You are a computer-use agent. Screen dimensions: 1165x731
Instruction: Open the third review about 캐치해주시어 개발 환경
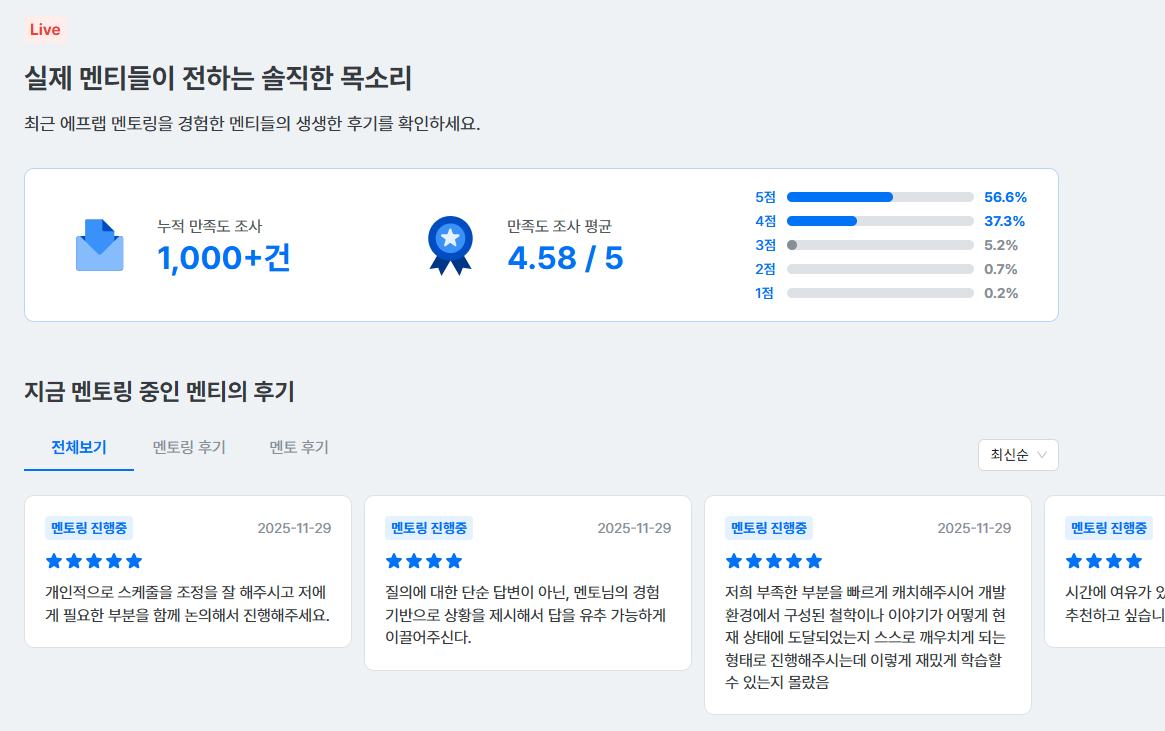point(868,605)
